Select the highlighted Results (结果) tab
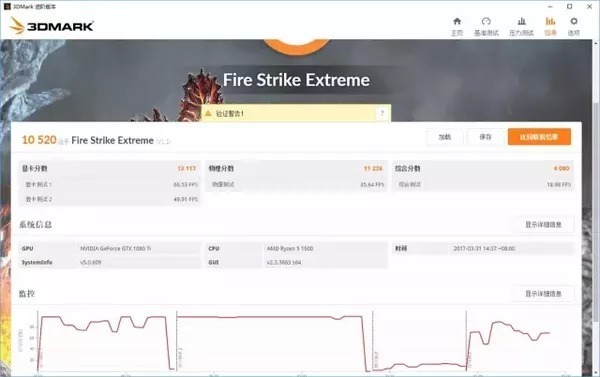 click(550, 26)
